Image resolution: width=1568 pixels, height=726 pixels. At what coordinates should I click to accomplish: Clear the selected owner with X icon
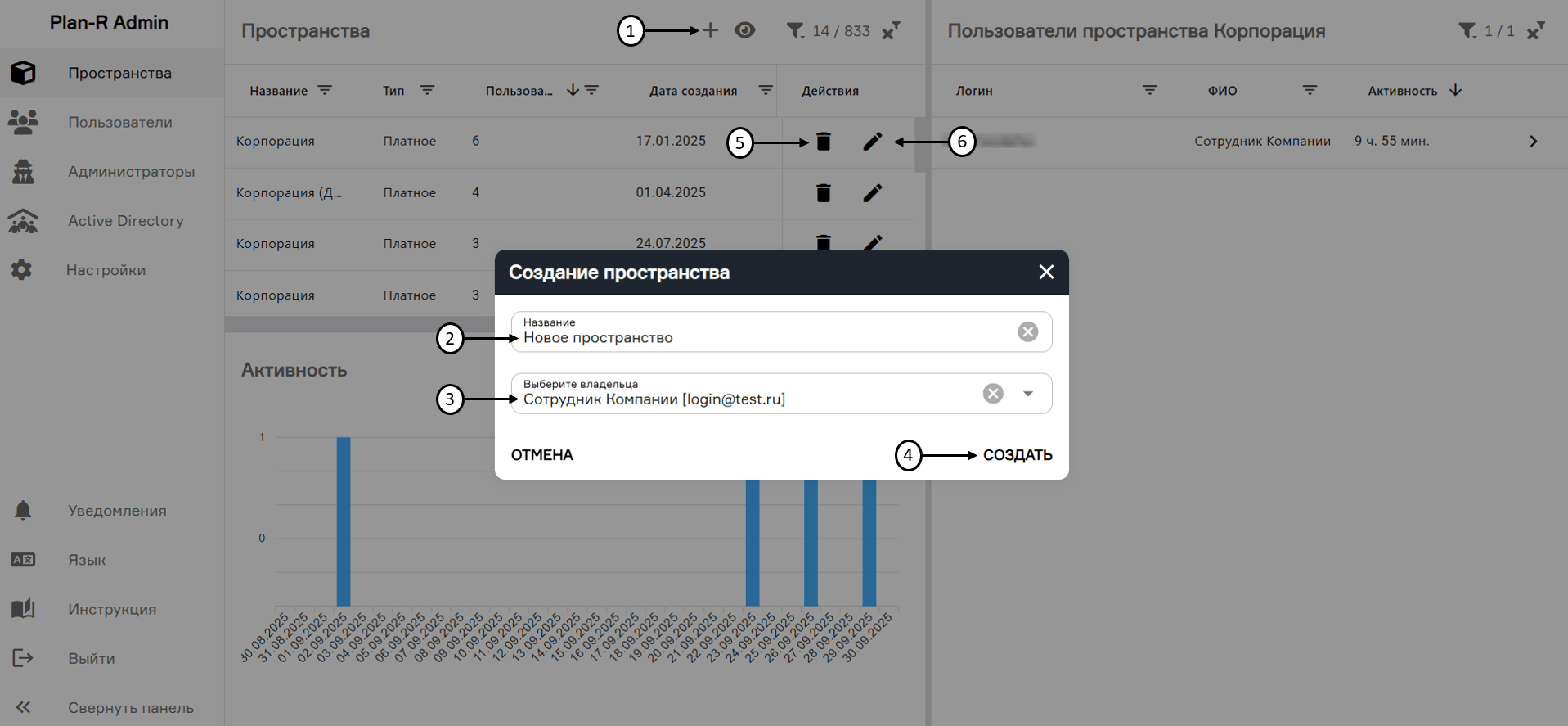pos(993,394)
